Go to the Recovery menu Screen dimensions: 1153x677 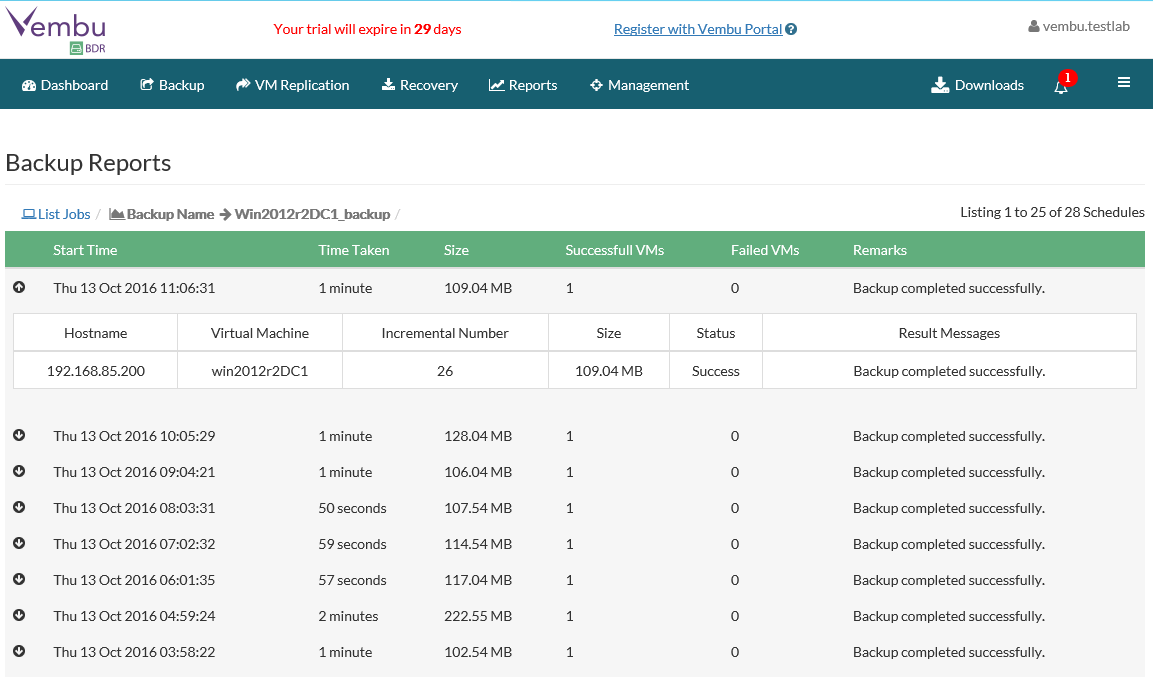[420, 85]
